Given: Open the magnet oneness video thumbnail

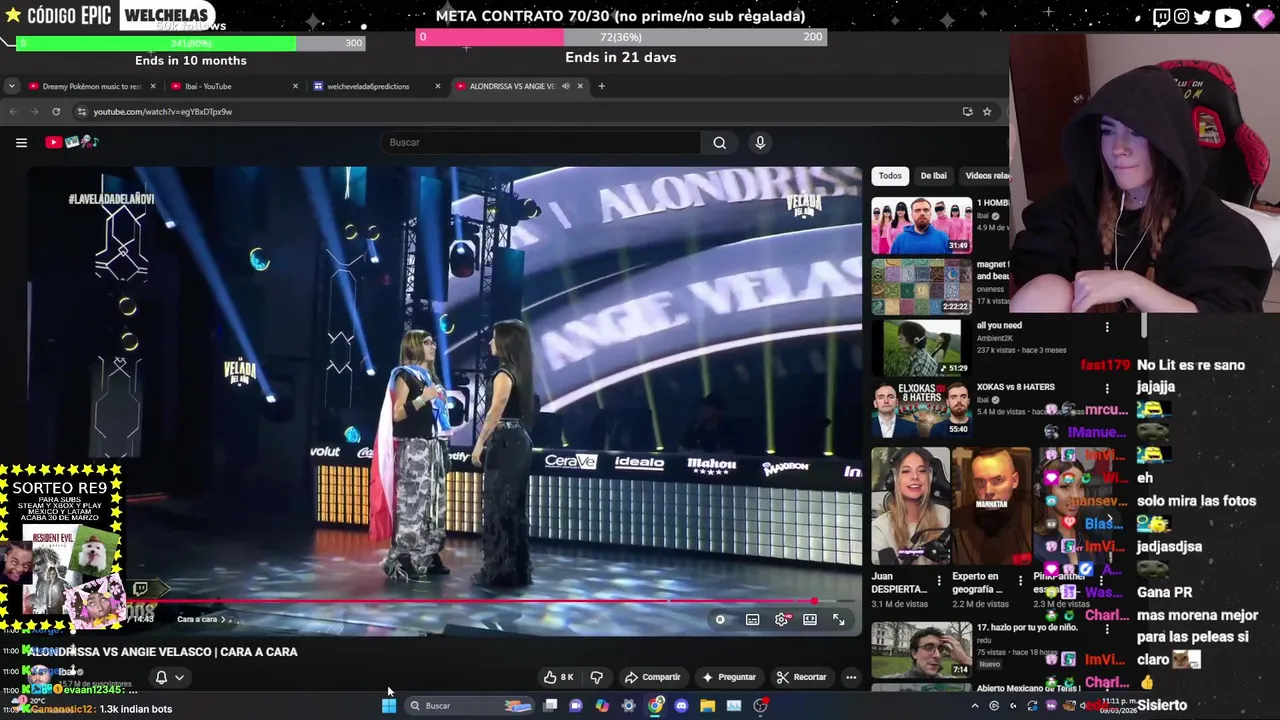Looking at the screenshot, I should [x=921, y=287].
